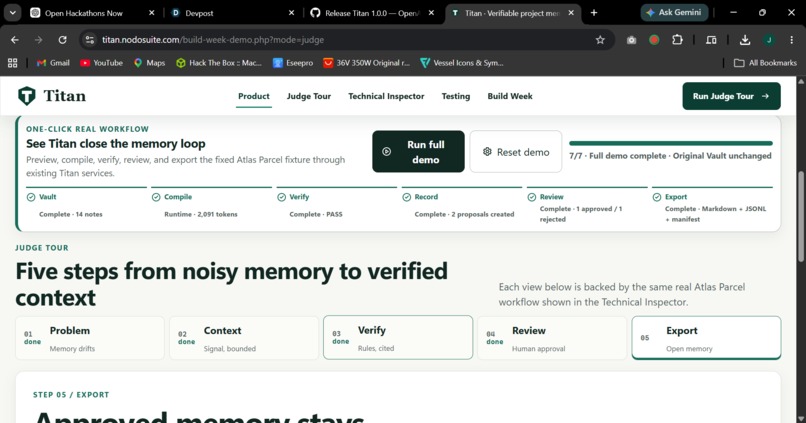Screen dimensions: 806x423
Task: Bookmark this page with the star icon
Action: point(600,40)
